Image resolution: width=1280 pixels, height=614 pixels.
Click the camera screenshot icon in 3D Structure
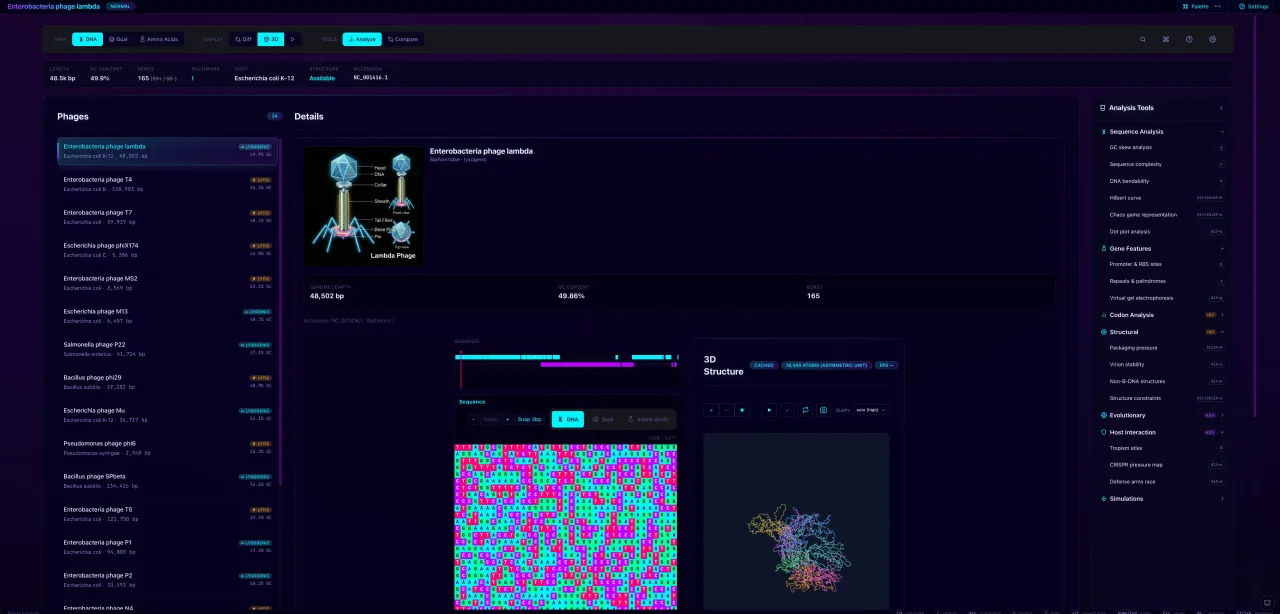[823, 410]
